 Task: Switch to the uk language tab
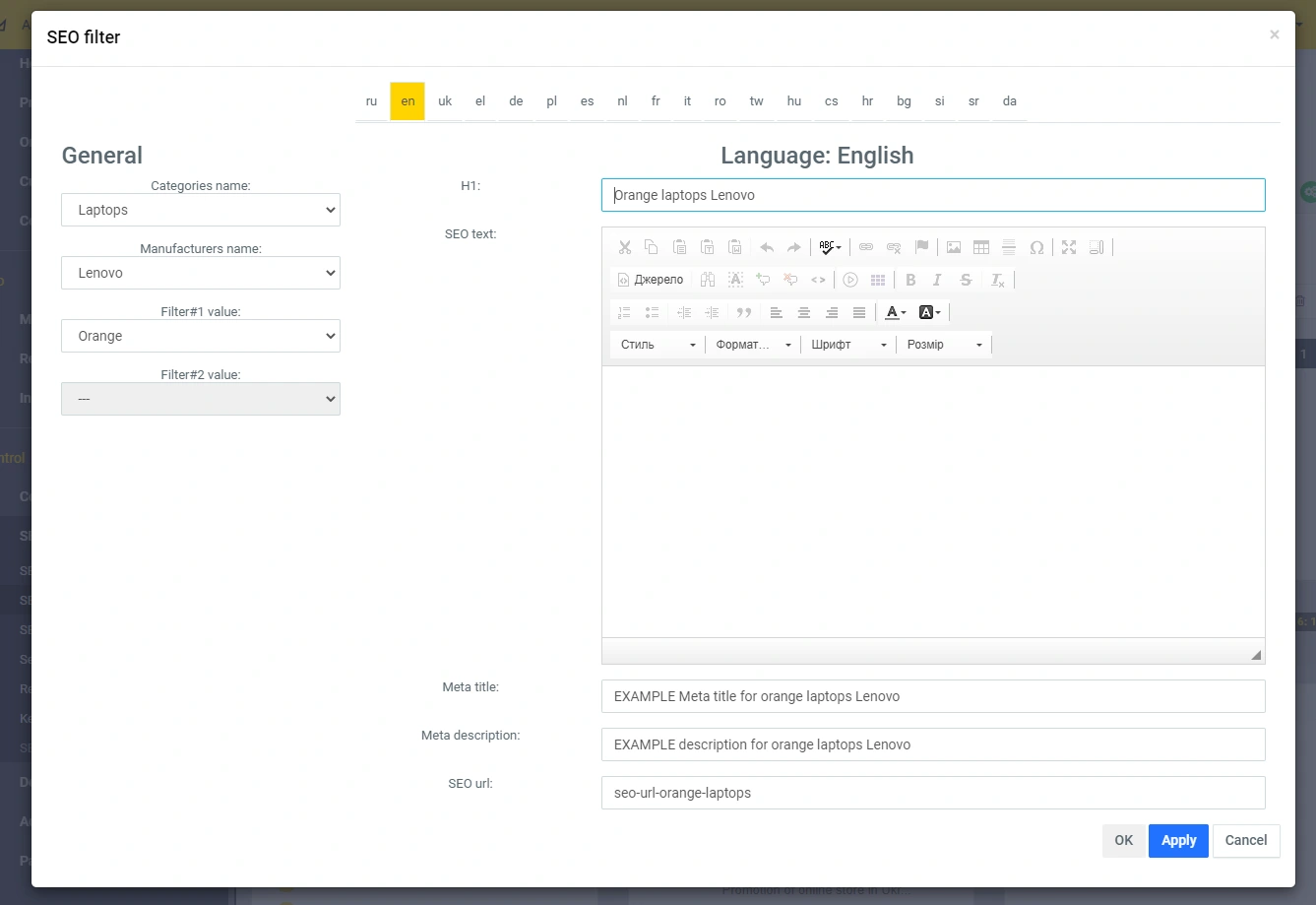point(445,101)
